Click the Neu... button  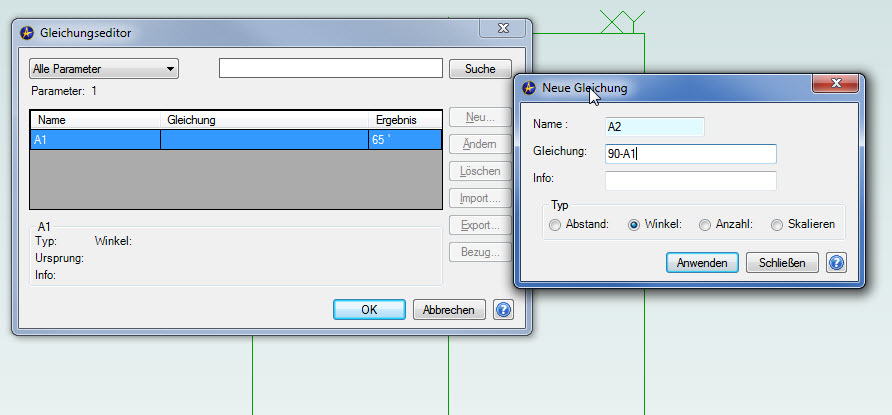tap(480, 118)
